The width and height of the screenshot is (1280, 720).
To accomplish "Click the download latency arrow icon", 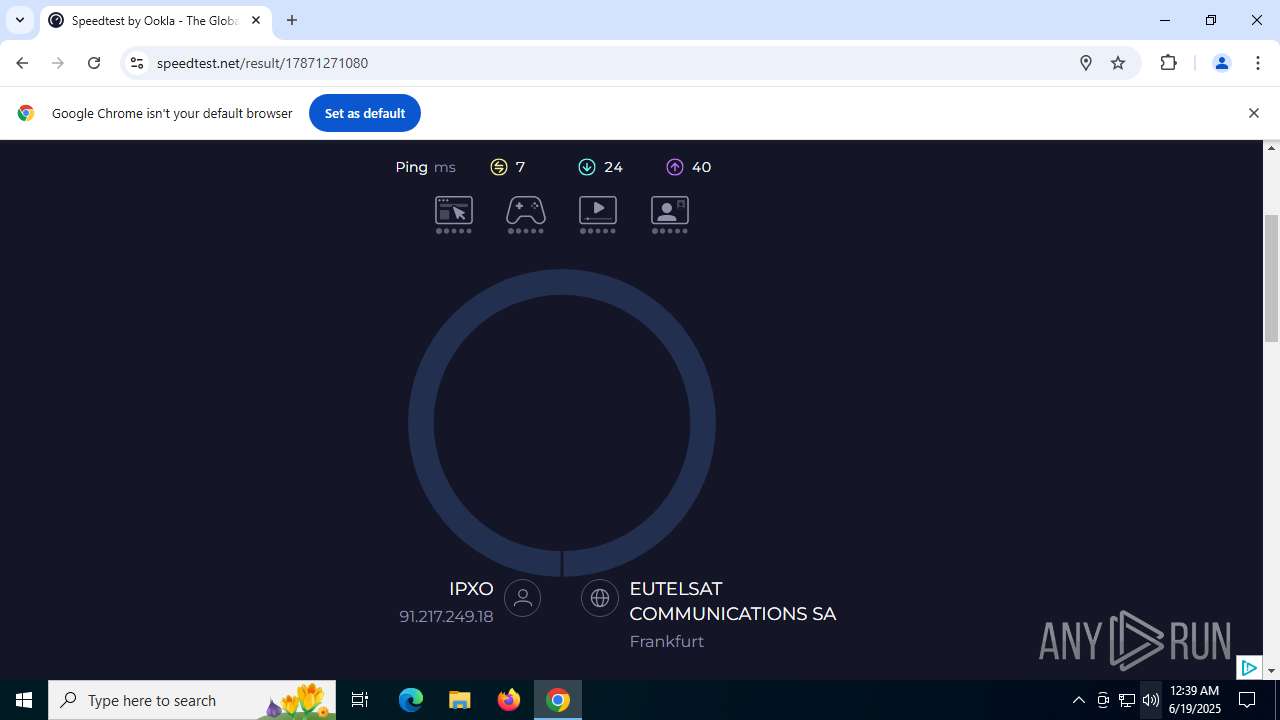I will point(587,167).
